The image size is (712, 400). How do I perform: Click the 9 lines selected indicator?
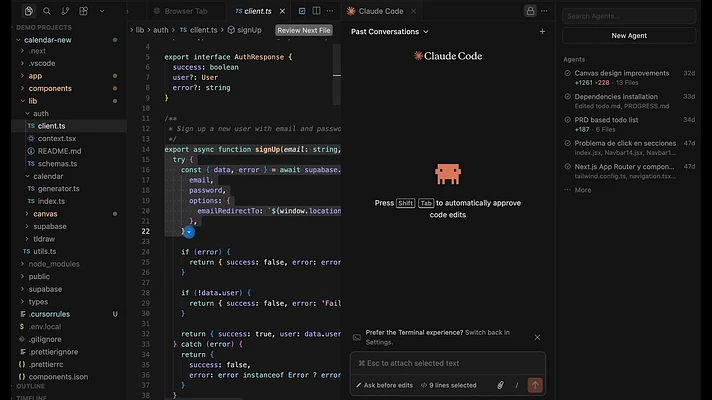tap(449, 385)
